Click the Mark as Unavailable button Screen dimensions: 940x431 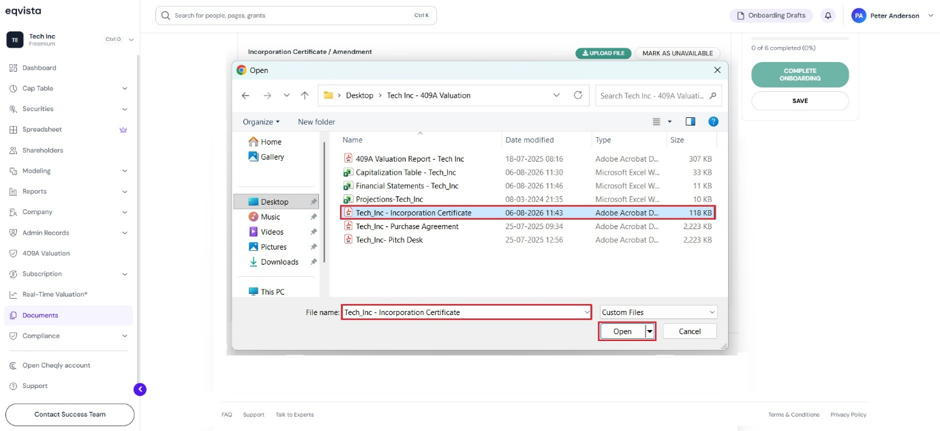click(677, 53)
